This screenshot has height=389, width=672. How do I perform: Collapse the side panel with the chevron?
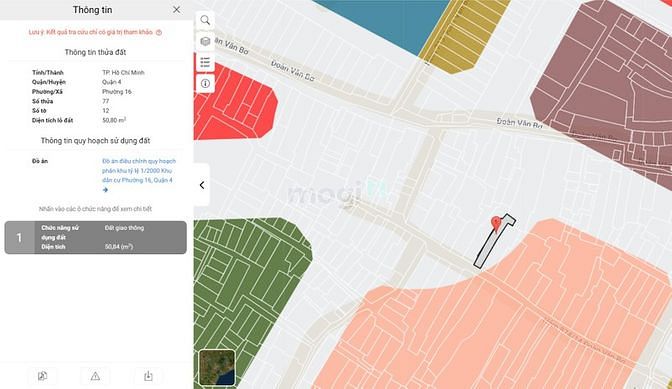click(x=202, y=185)
